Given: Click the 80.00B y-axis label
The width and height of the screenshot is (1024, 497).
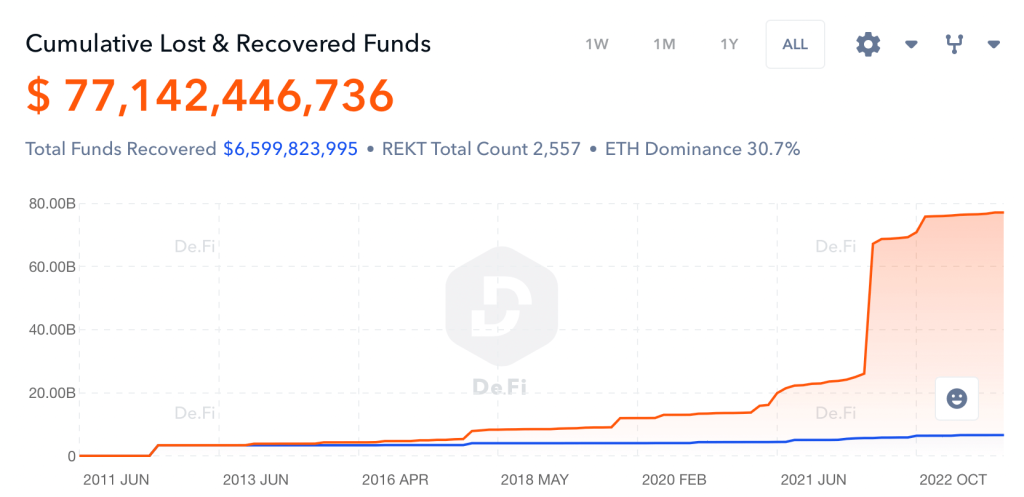Looking at the screenshot, I should (x=50, y=204).
